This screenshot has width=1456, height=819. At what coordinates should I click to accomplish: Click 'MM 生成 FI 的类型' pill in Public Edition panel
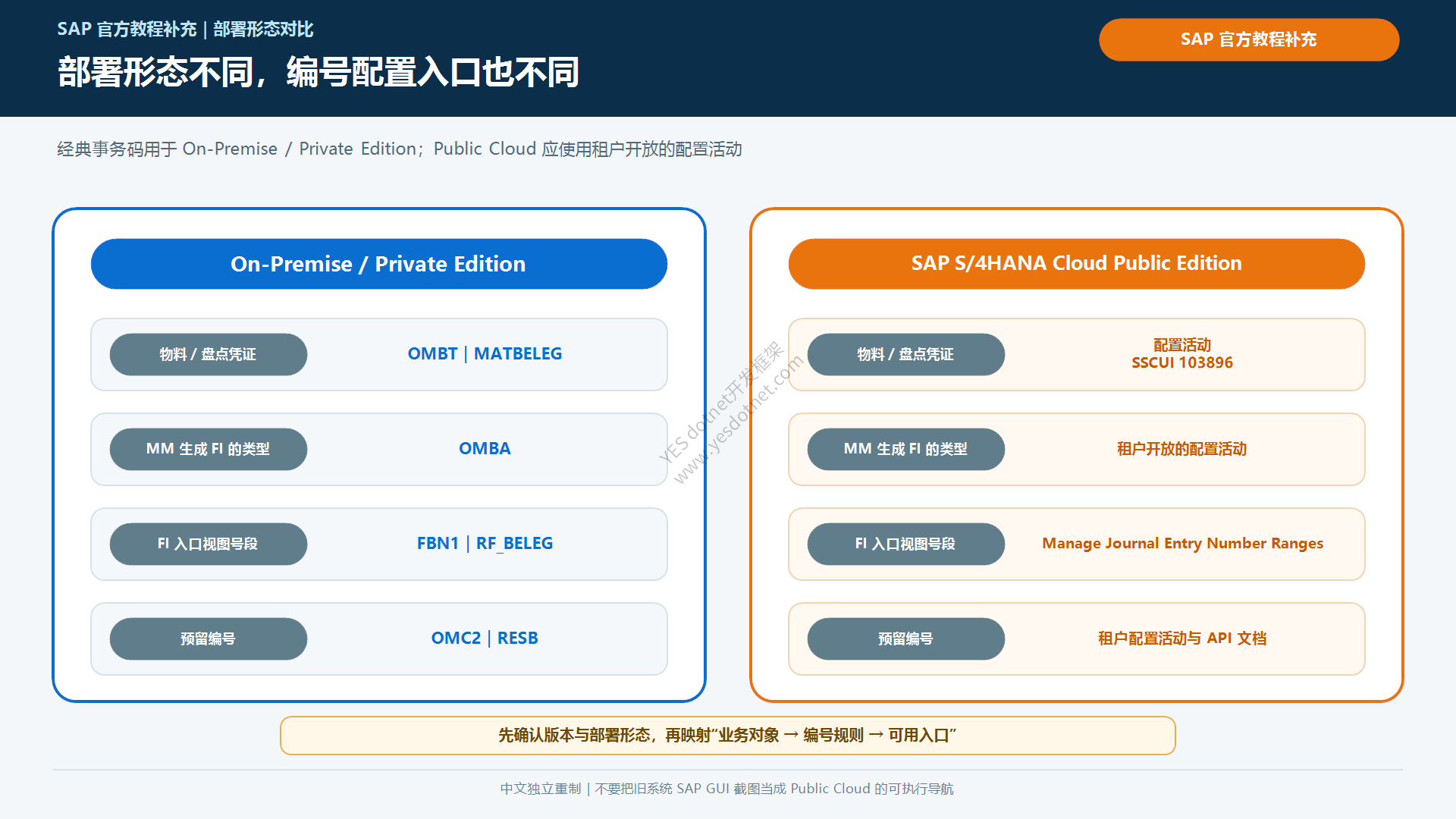point(906,449)
